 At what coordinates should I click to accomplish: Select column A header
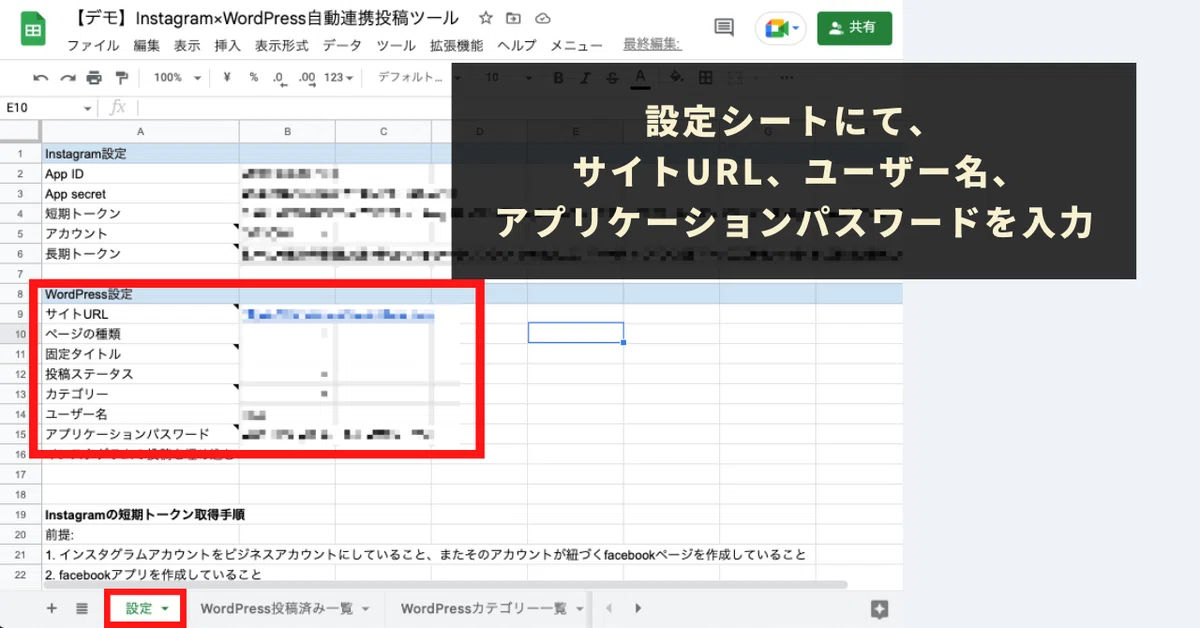click(140, 132)
